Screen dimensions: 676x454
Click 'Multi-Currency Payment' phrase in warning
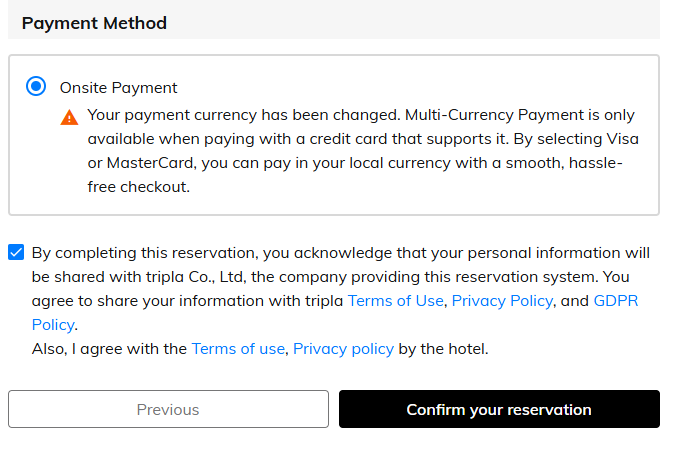click(481, 114)
